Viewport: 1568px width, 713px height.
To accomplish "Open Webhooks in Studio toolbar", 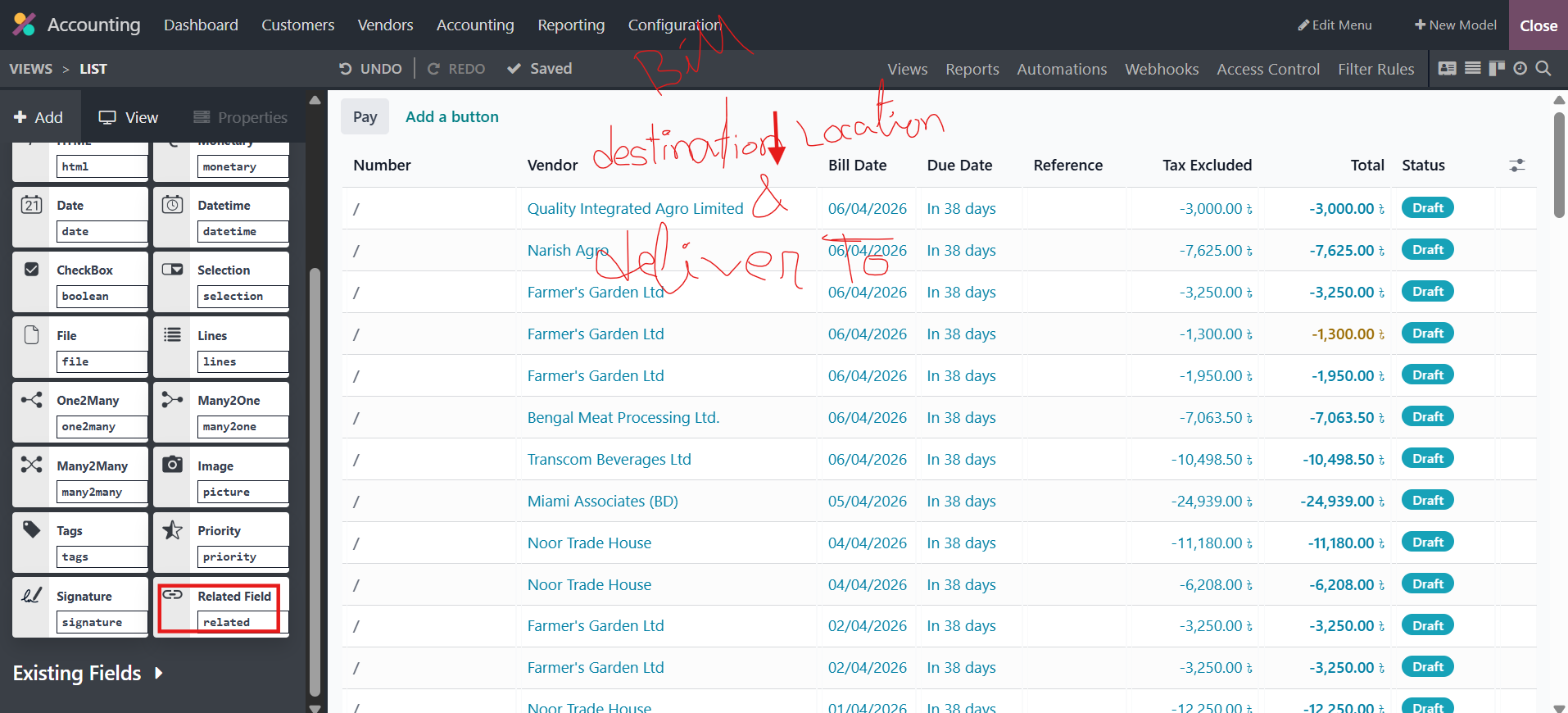I will coord(1162,70).
